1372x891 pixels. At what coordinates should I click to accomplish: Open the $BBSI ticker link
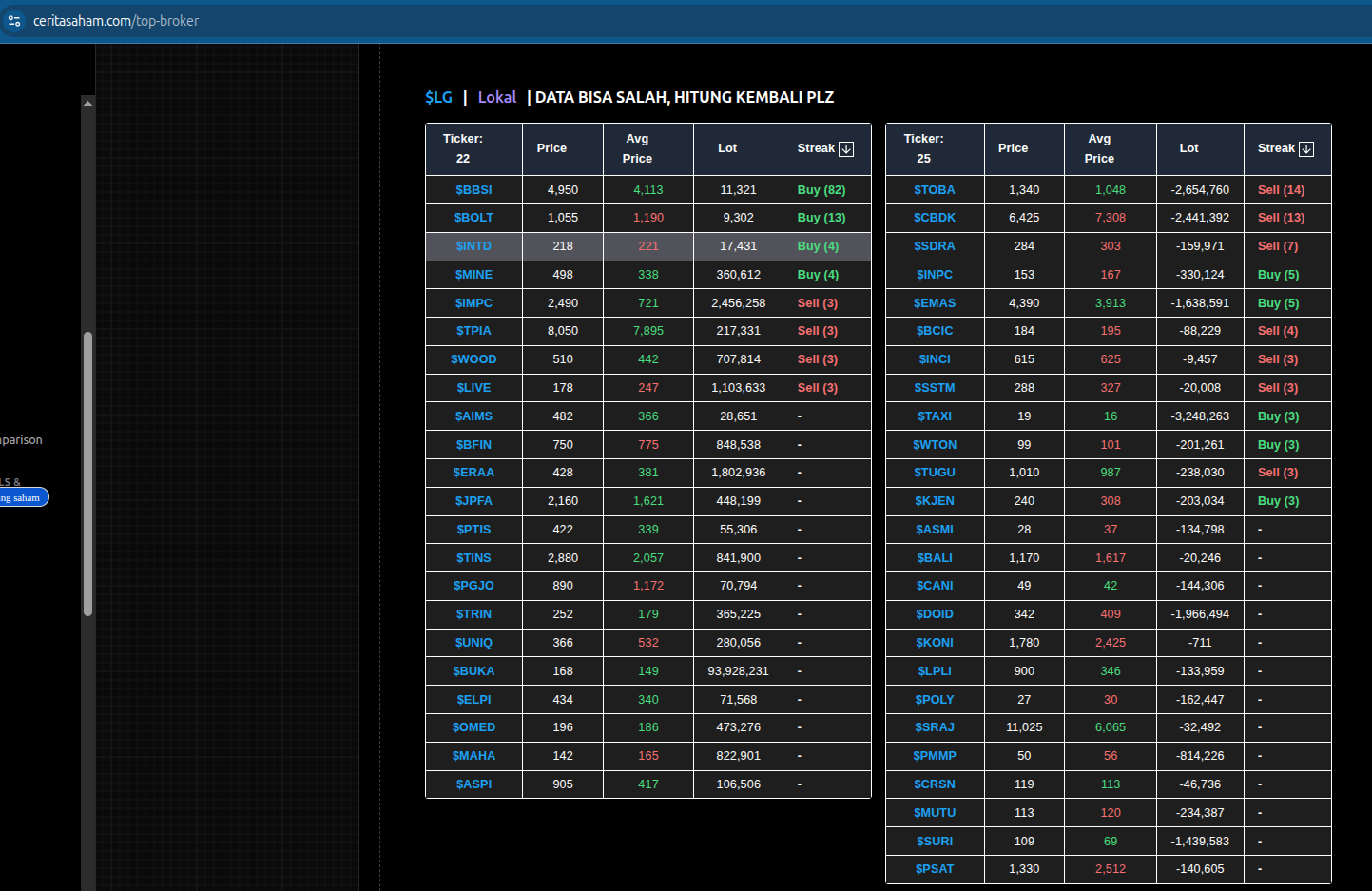(473, 190)
